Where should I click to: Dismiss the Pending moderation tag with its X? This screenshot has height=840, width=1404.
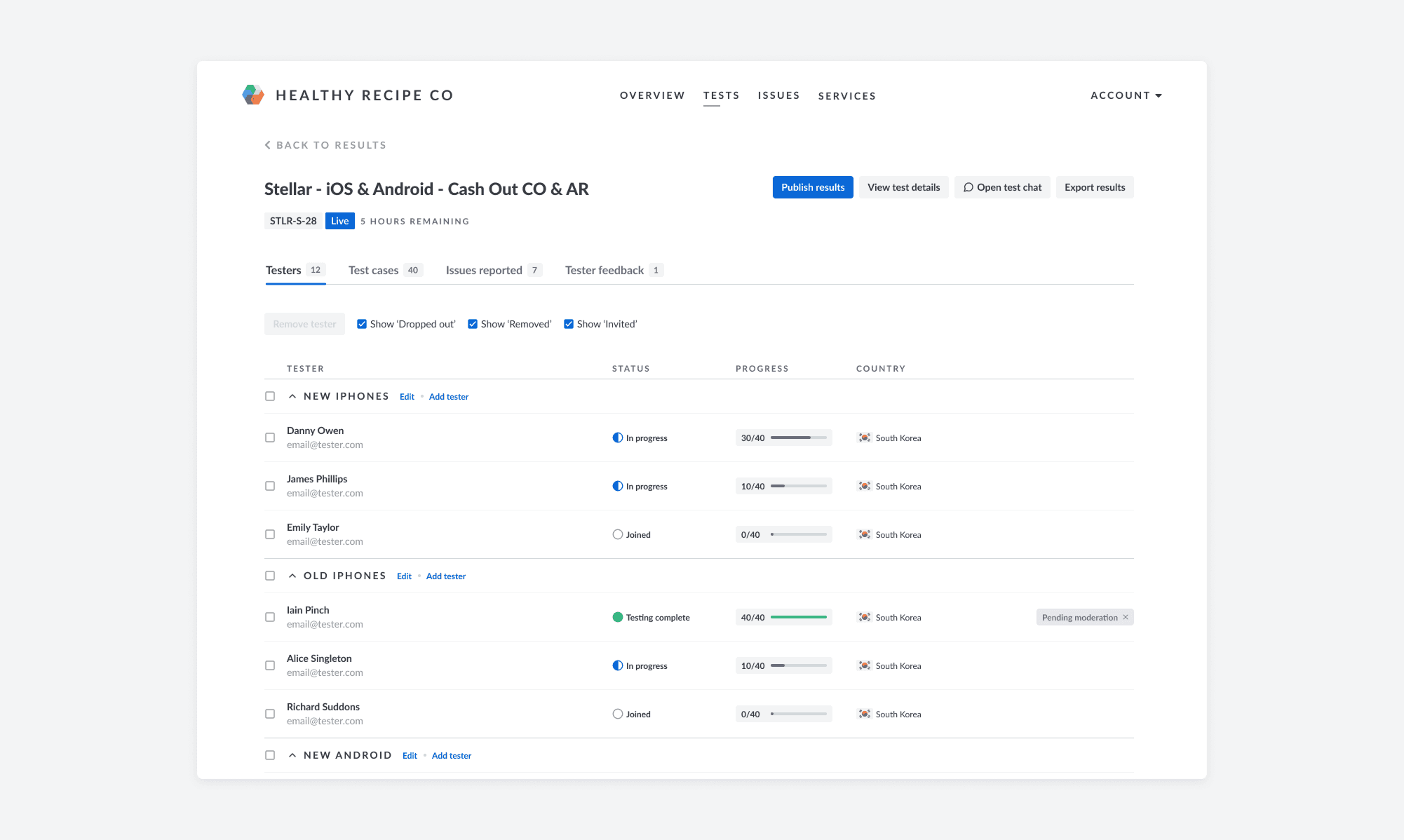click(x=1126, y=617)
